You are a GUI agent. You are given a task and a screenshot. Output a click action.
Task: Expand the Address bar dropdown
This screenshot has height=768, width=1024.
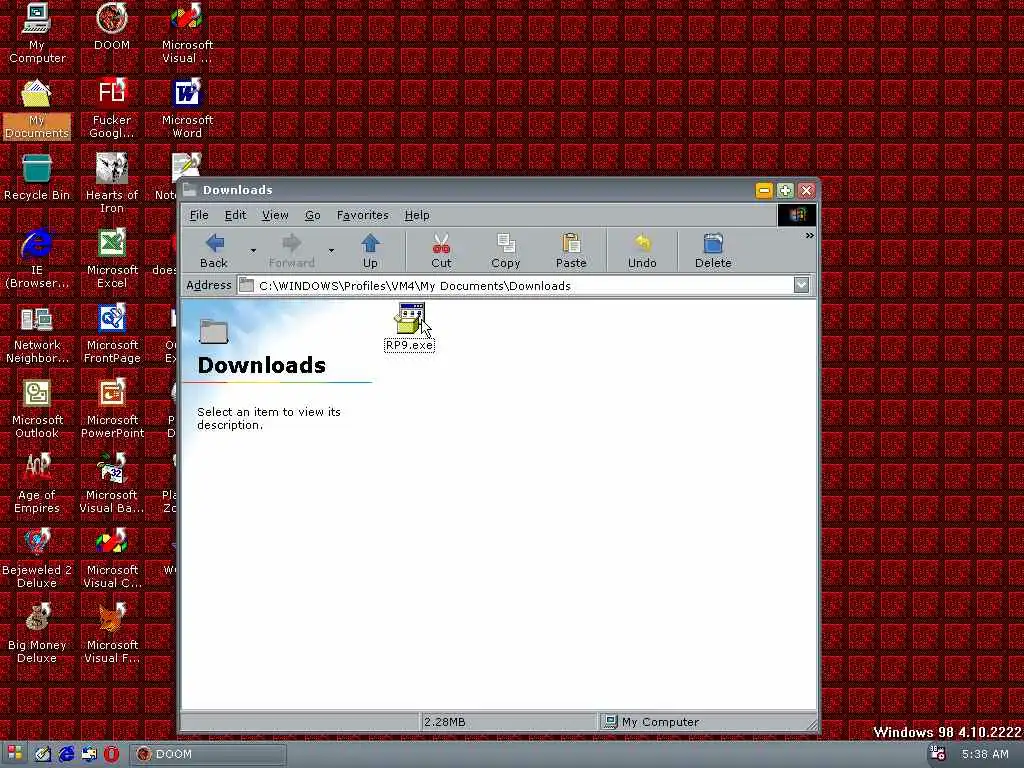(x=801, y=285)
